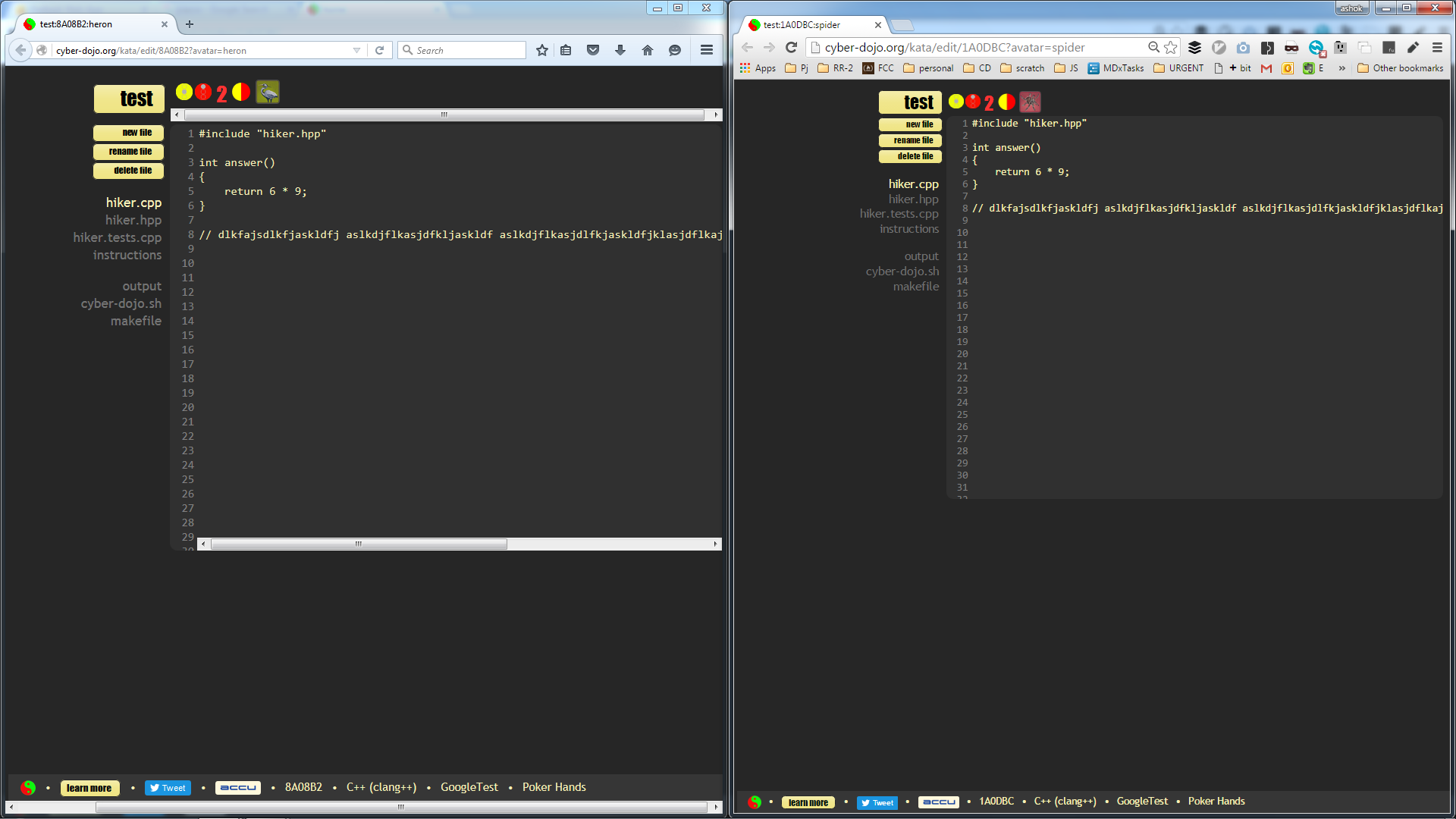This screenshot has width=1456, height=819.
Task: Go back in Firefox
Action: coord(21,50)
